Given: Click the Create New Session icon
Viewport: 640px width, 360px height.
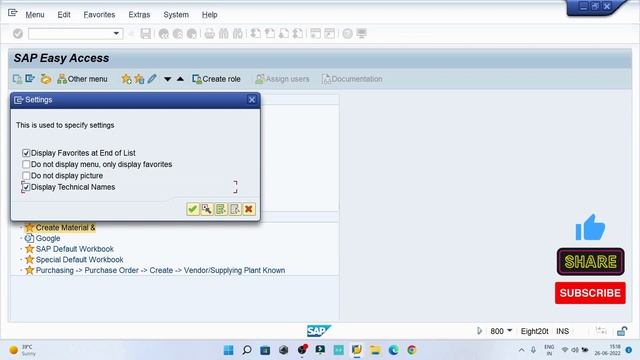Looking at the screenshot, I should pos(316,33).
